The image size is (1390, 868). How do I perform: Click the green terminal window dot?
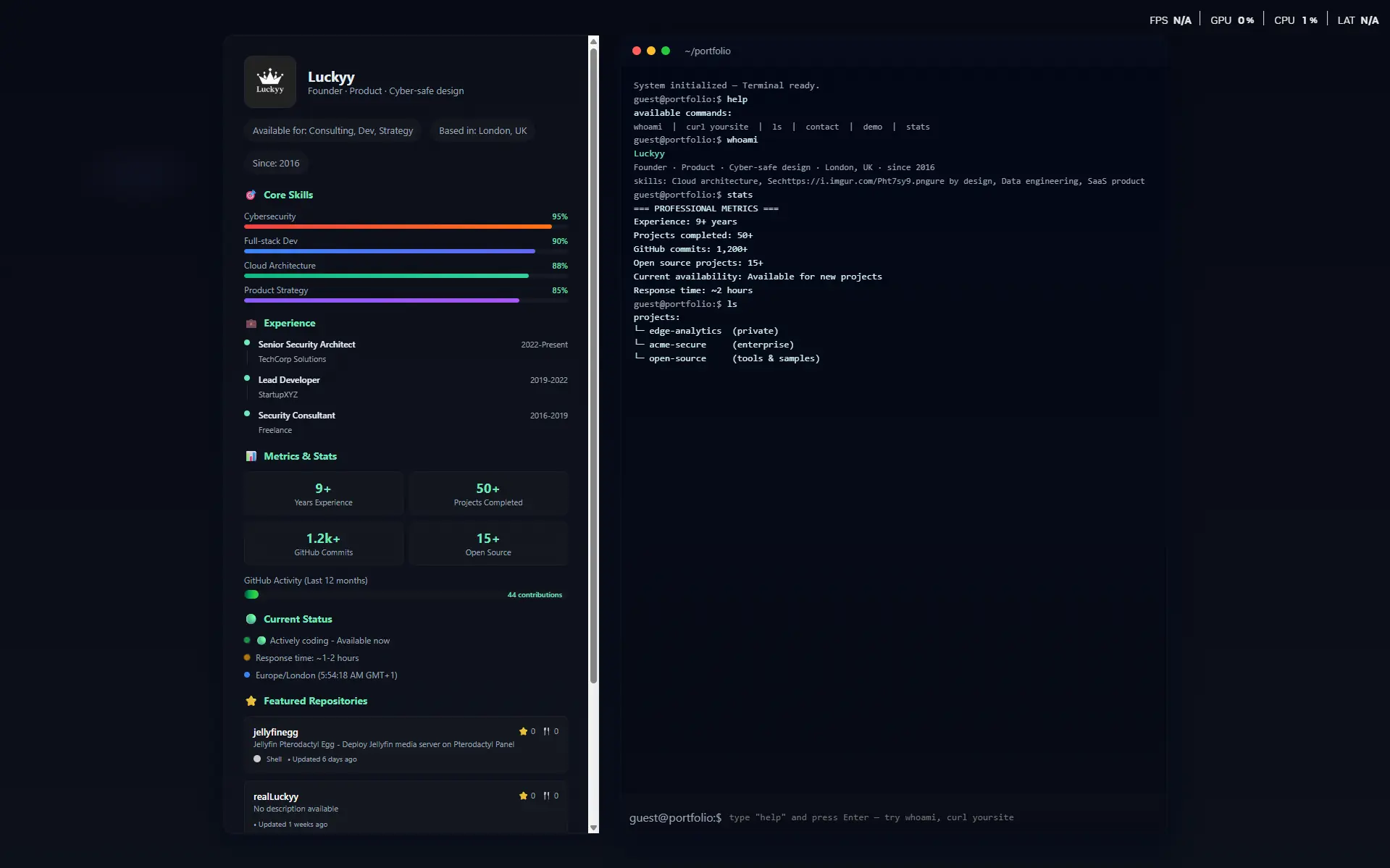665,51
